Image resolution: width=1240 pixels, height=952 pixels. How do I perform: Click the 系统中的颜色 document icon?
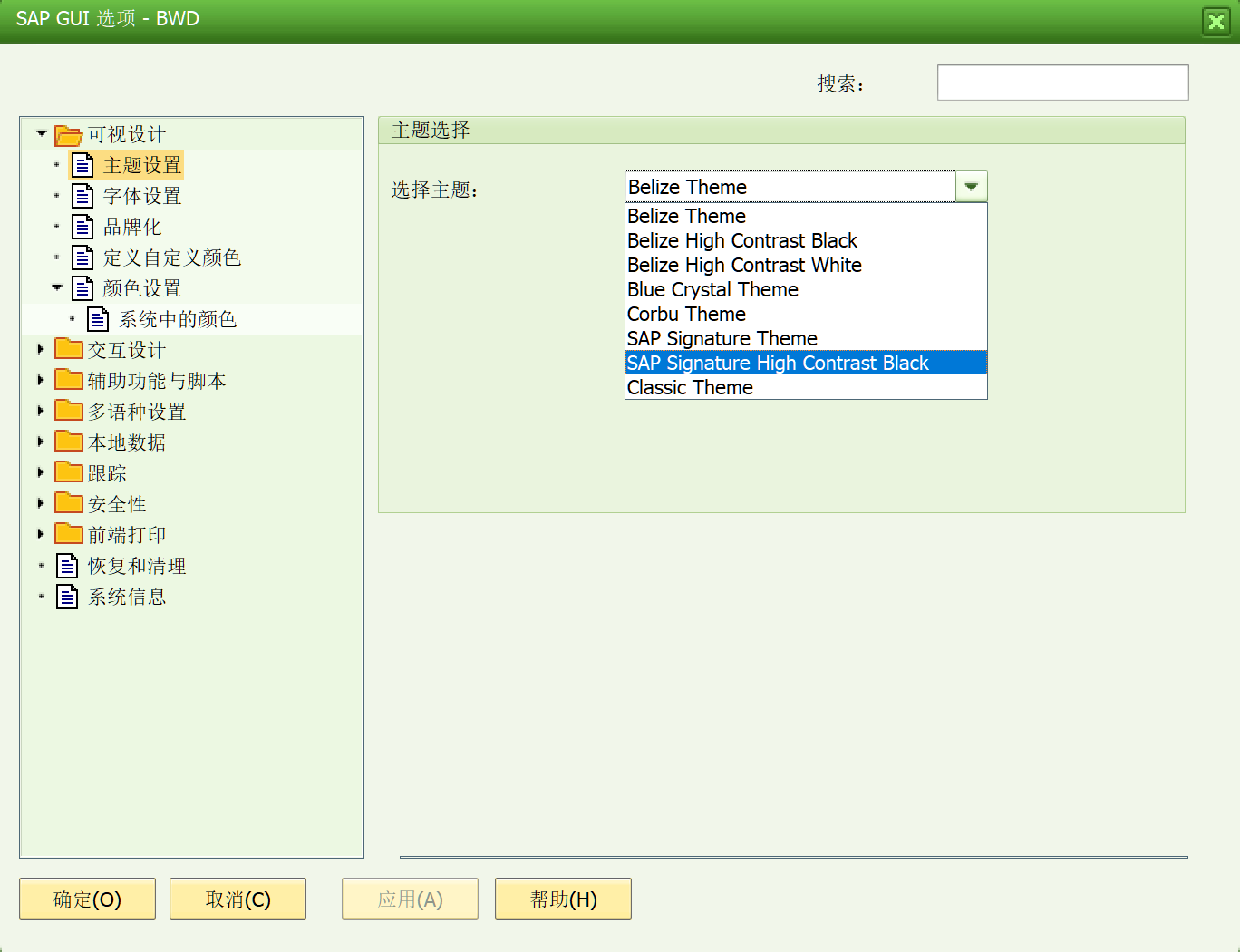tap(97, 318)
